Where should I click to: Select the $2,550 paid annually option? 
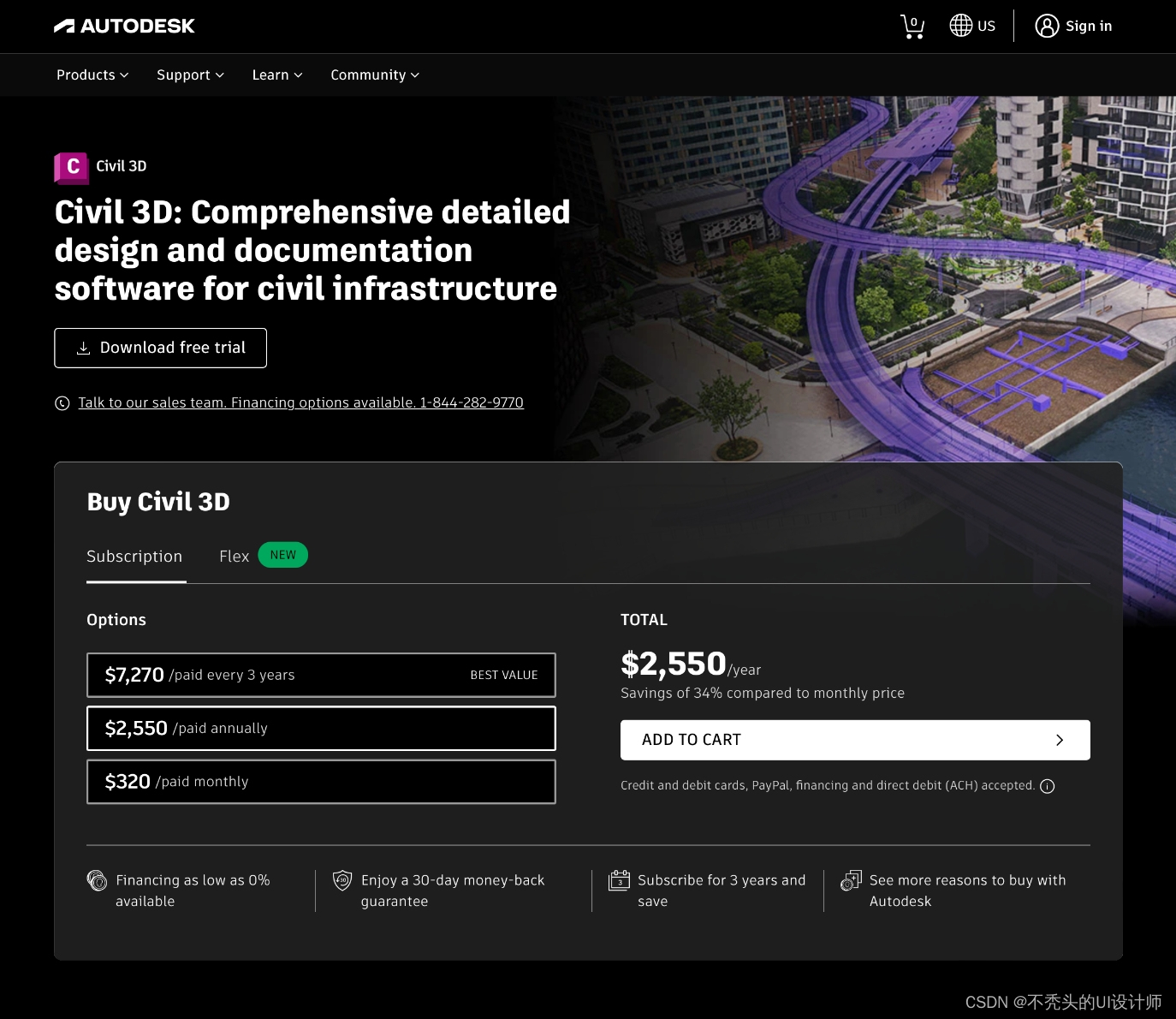click(x=321, y=728)
